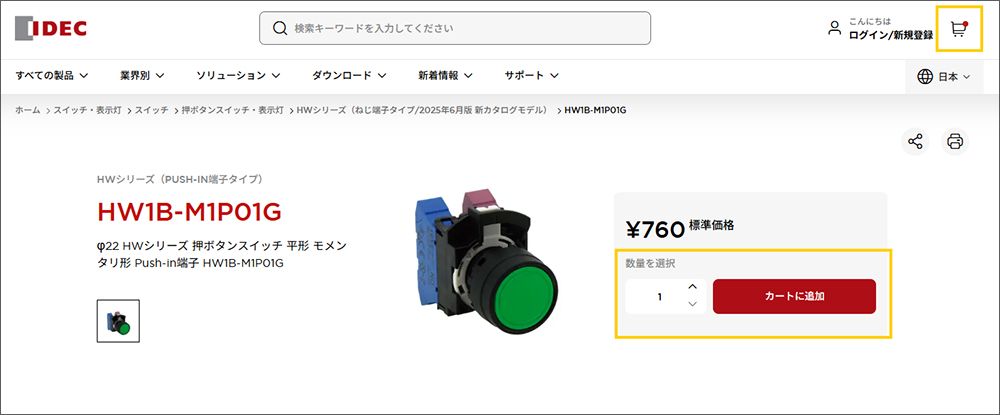The image size is (1000, 415).
Task: Open the ダウンロード menu
Action: point(349,75)
